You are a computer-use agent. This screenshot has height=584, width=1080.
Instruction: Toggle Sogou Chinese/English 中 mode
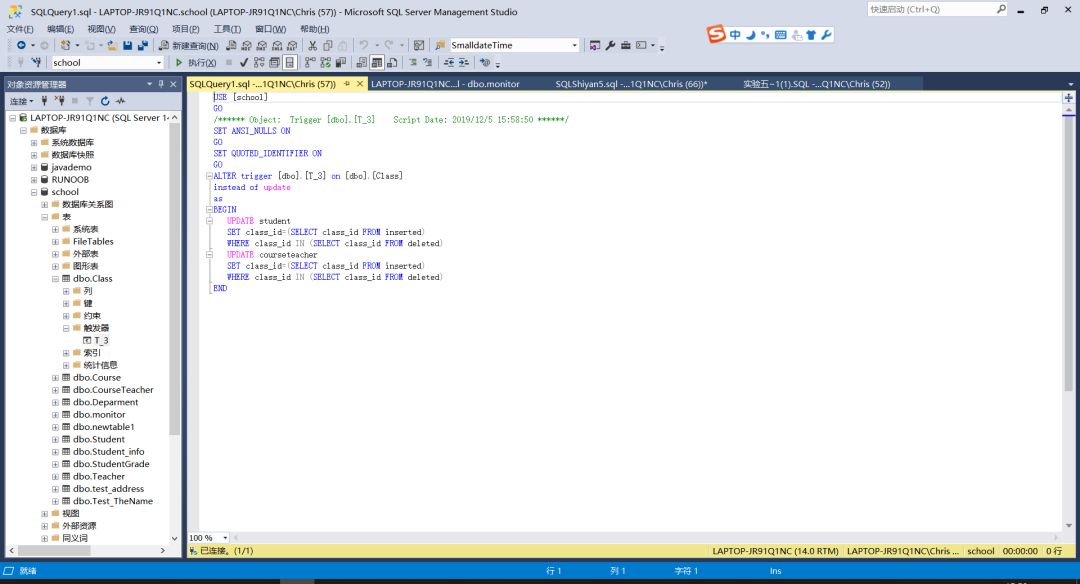tap(735, 35)
